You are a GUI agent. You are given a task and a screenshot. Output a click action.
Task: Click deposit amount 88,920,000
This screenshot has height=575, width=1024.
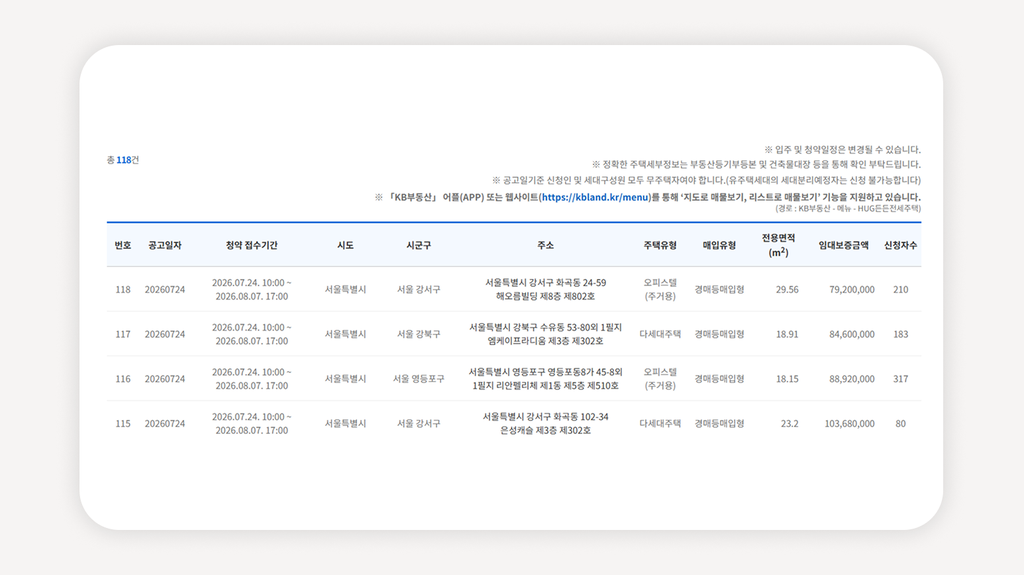(852, 378)
